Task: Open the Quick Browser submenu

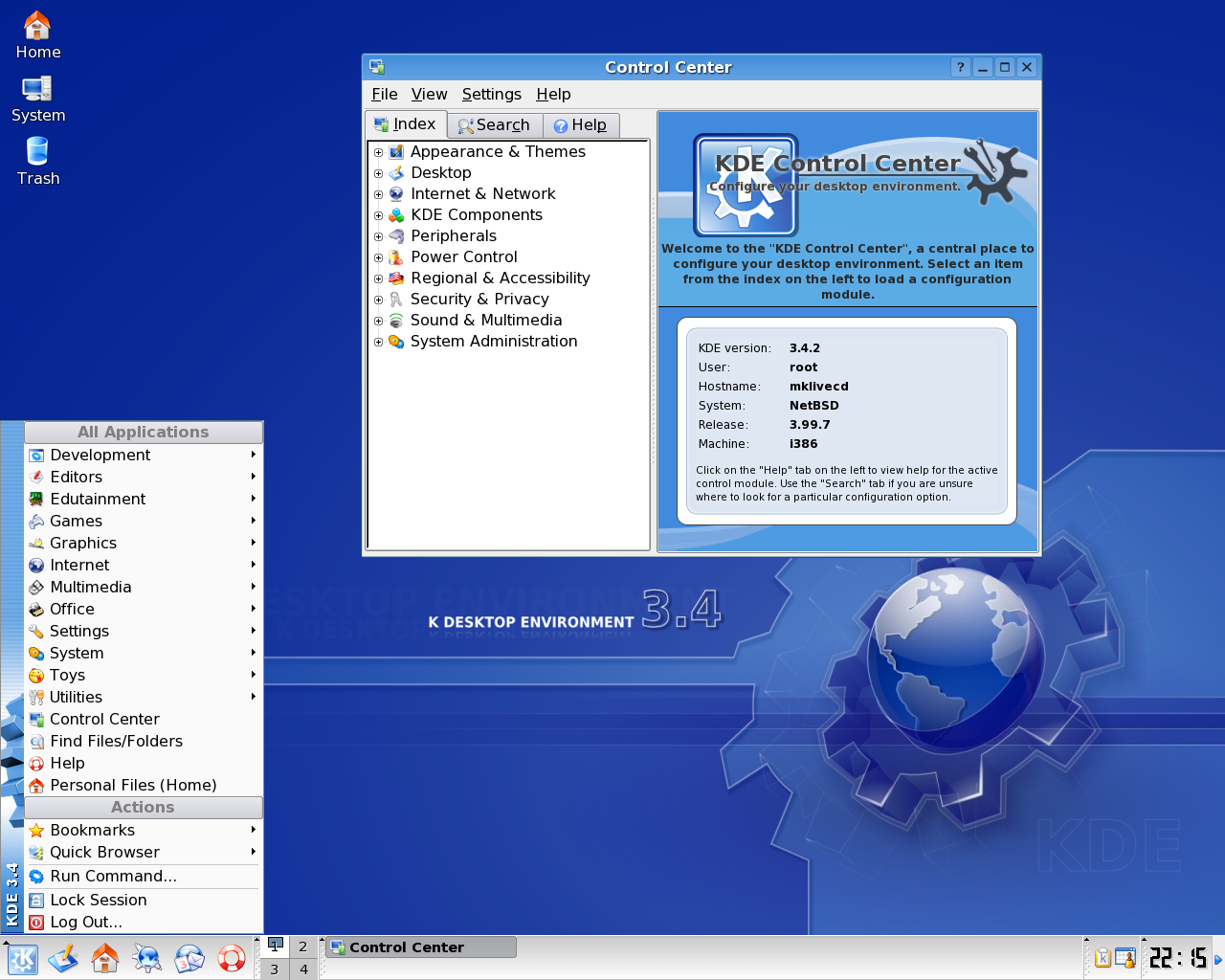Action: coord(144,852)
